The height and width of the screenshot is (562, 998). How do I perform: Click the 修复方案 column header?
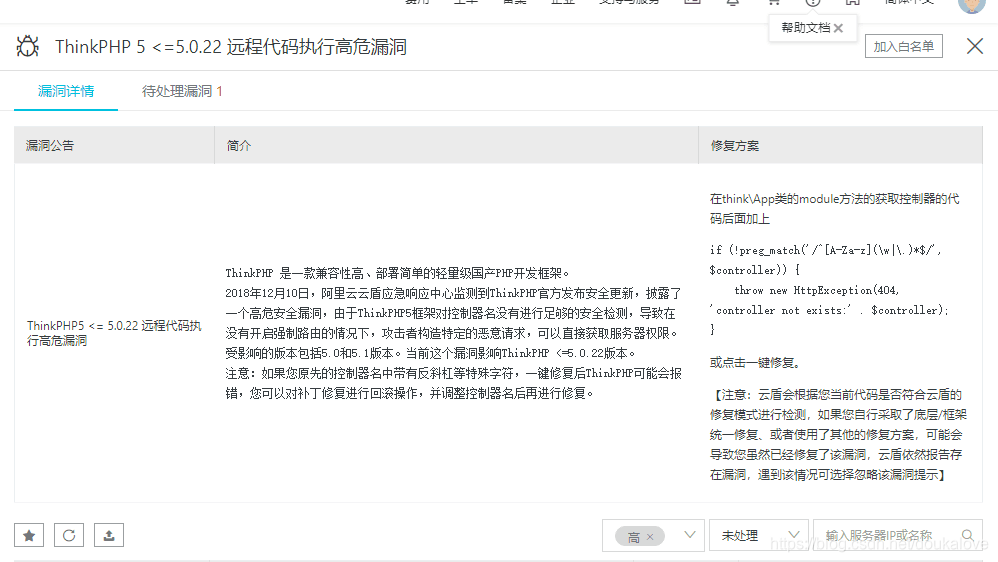point(840,146)
